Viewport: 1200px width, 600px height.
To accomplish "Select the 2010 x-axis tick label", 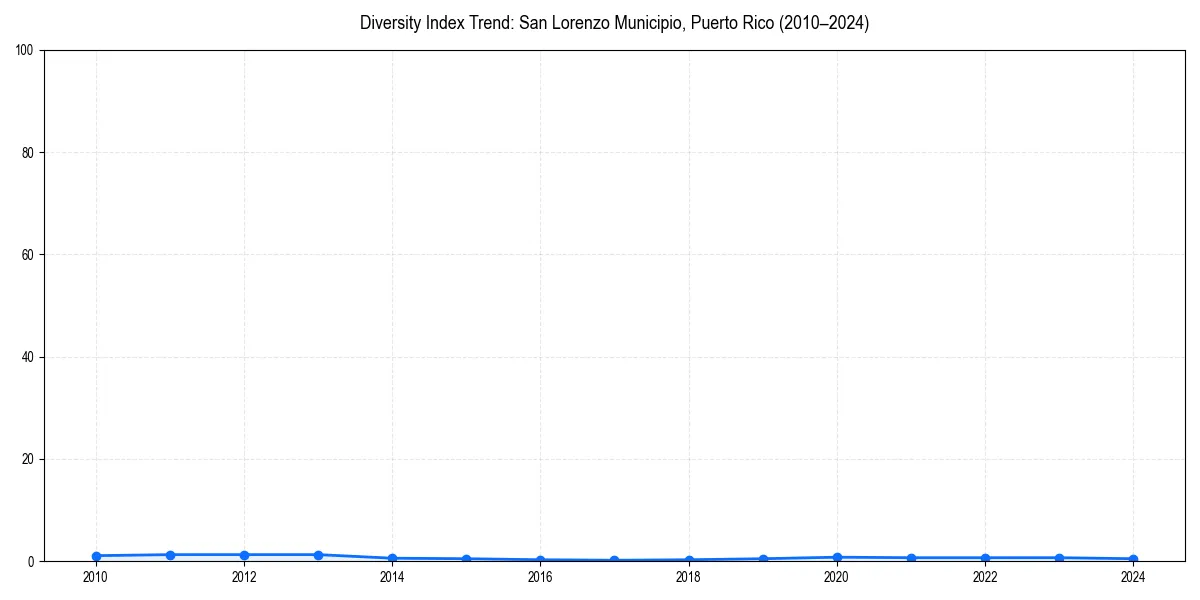I will pyautogui.click(x=95, y=577).
